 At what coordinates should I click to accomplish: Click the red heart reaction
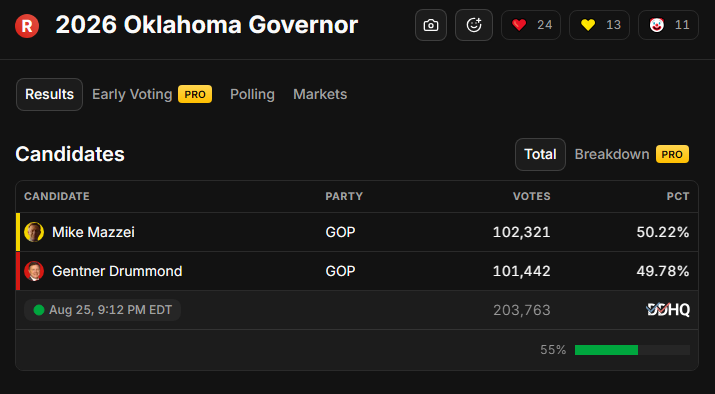pos(531,25)
